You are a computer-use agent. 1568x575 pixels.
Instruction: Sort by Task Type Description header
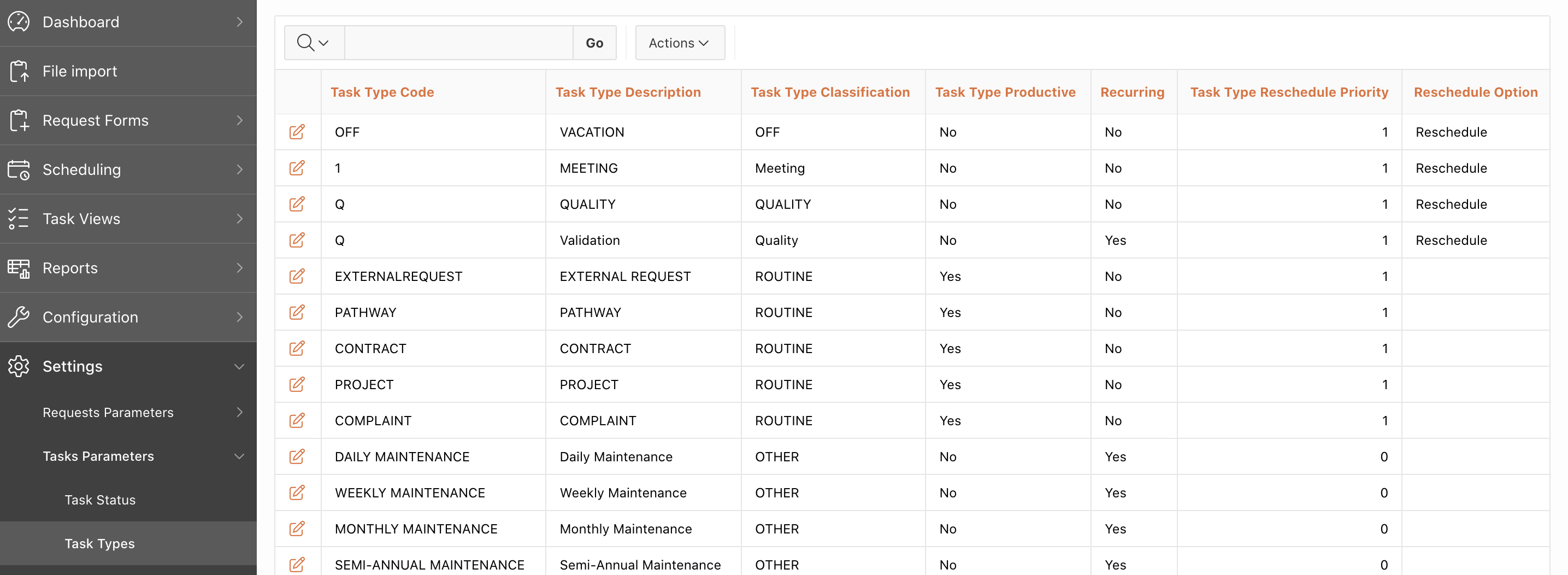point(628,92)
